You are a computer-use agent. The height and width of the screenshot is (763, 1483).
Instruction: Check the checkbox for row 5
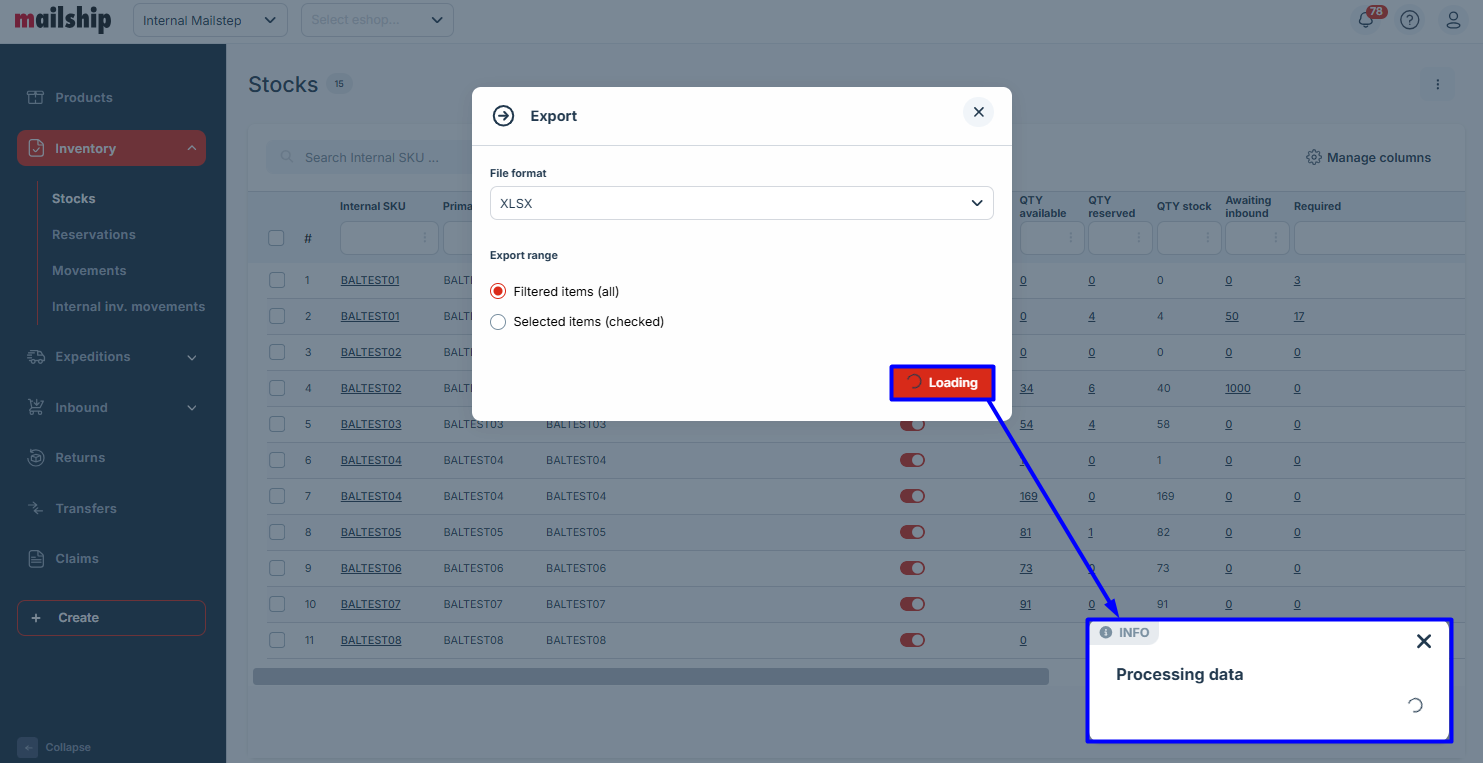click(277, 424)
